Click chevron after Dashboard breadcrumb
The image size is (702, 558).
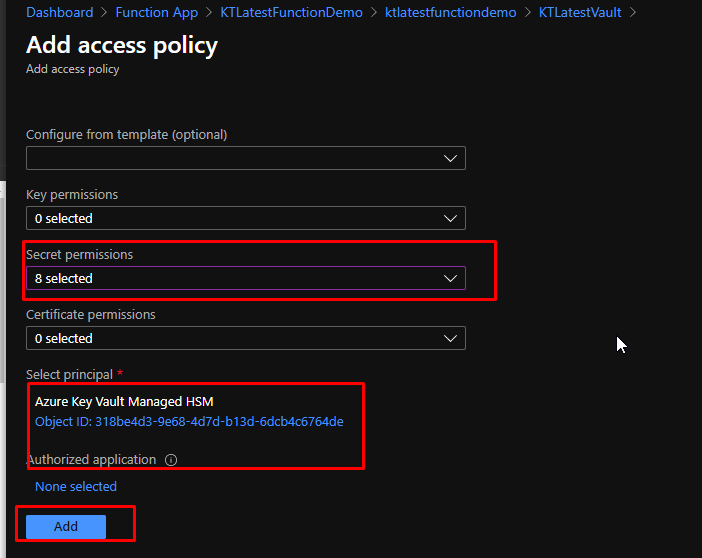[x=104, y=13]
